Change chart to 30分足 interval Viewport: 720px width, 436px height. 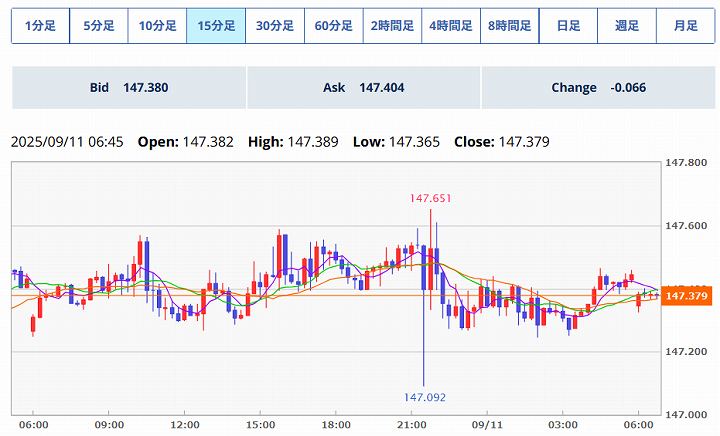(x=275, y=26)
